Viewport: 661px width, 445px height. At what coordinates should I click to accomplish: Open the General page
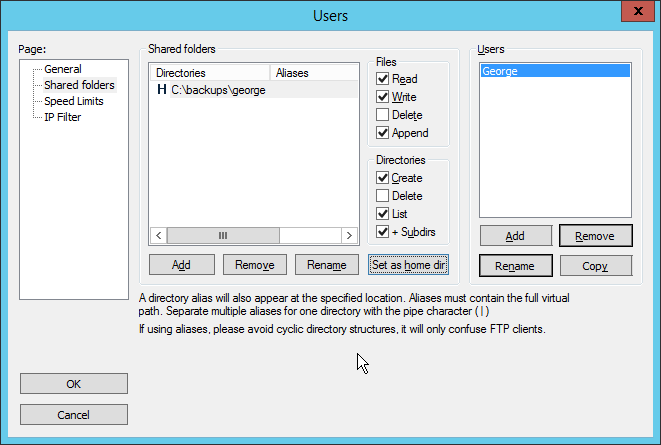pos(63,69)
